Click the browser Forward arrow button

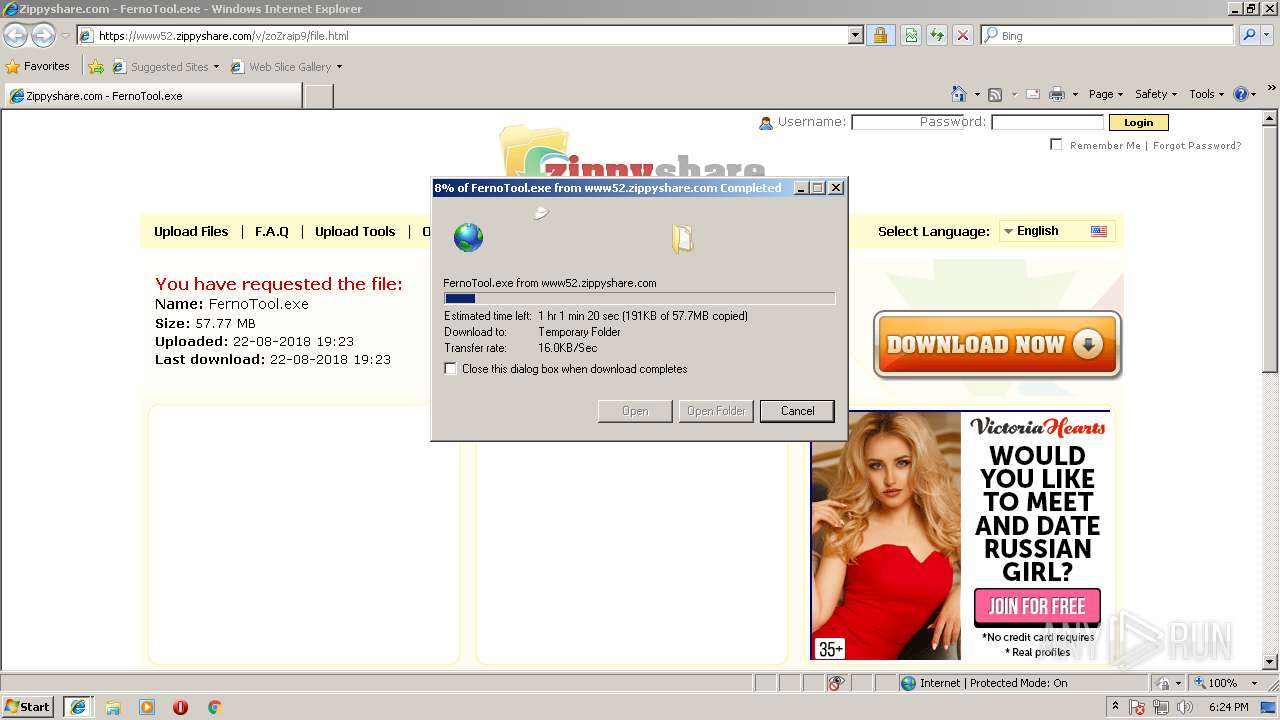(43, 36)
